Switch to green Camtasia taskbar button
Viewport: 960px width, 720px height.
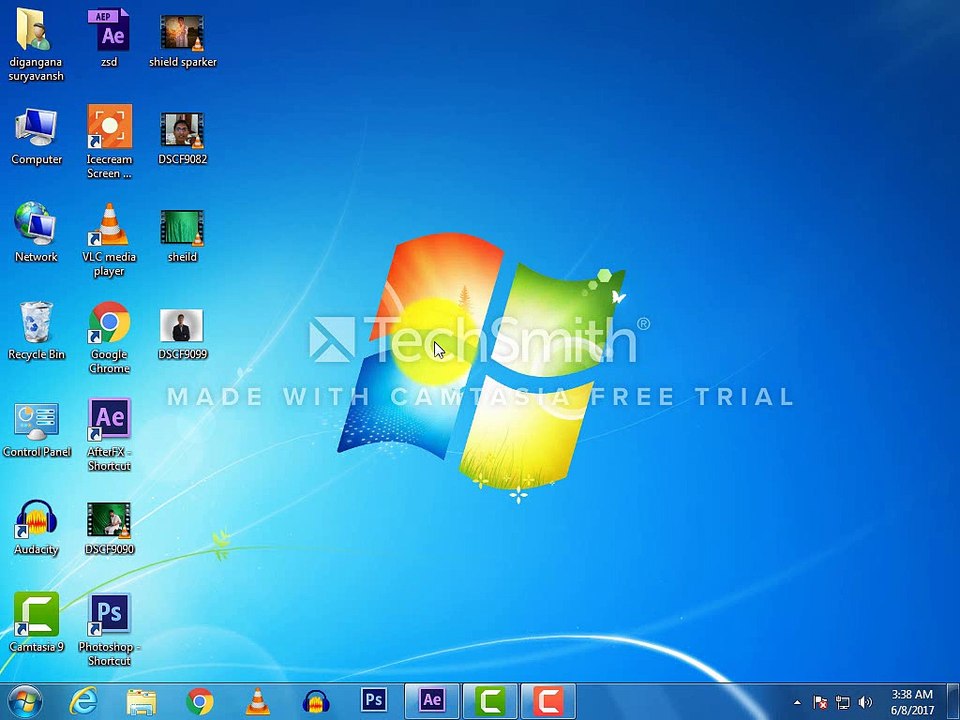tap(490, 702)
